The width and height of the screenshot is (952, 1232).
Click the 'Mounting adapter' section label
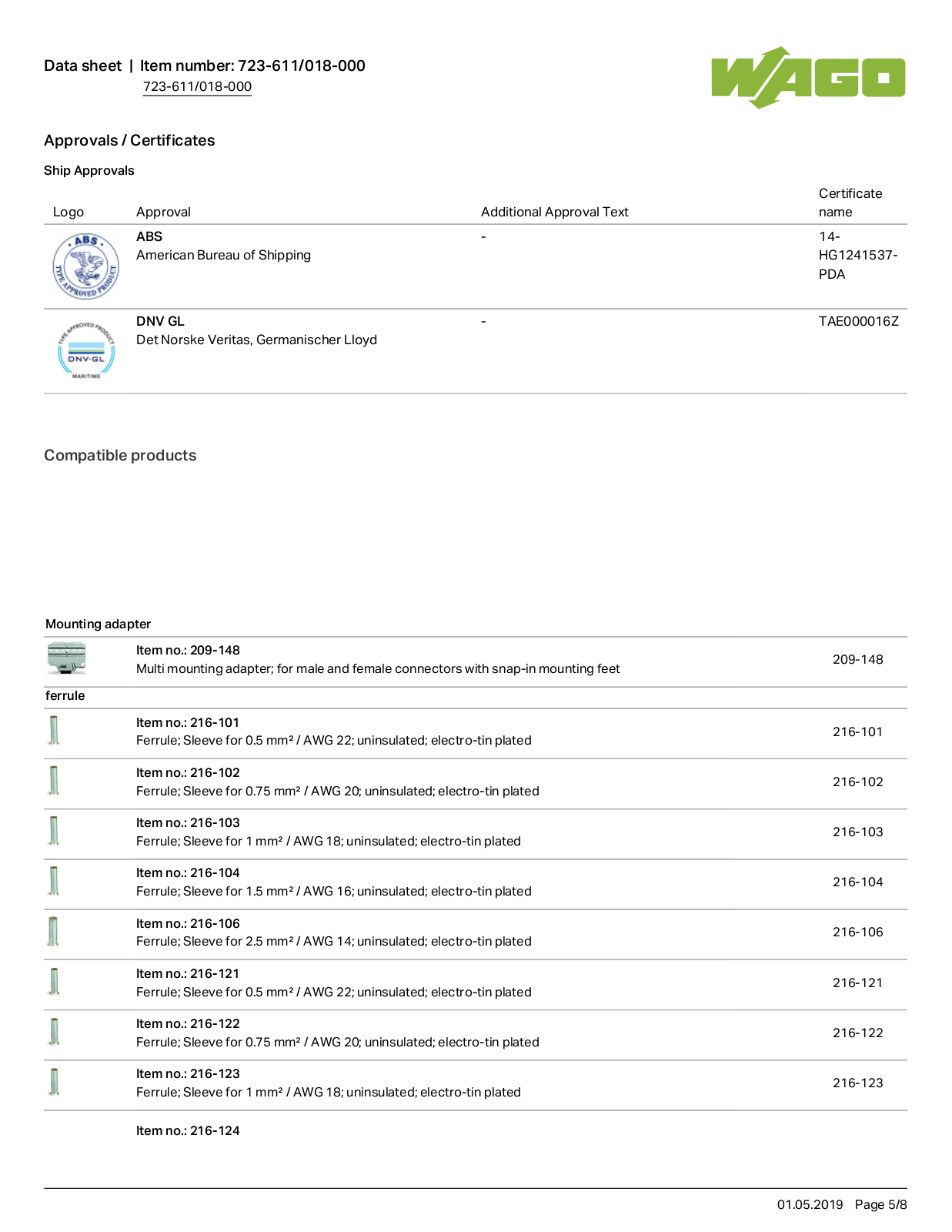pos(99,624)
